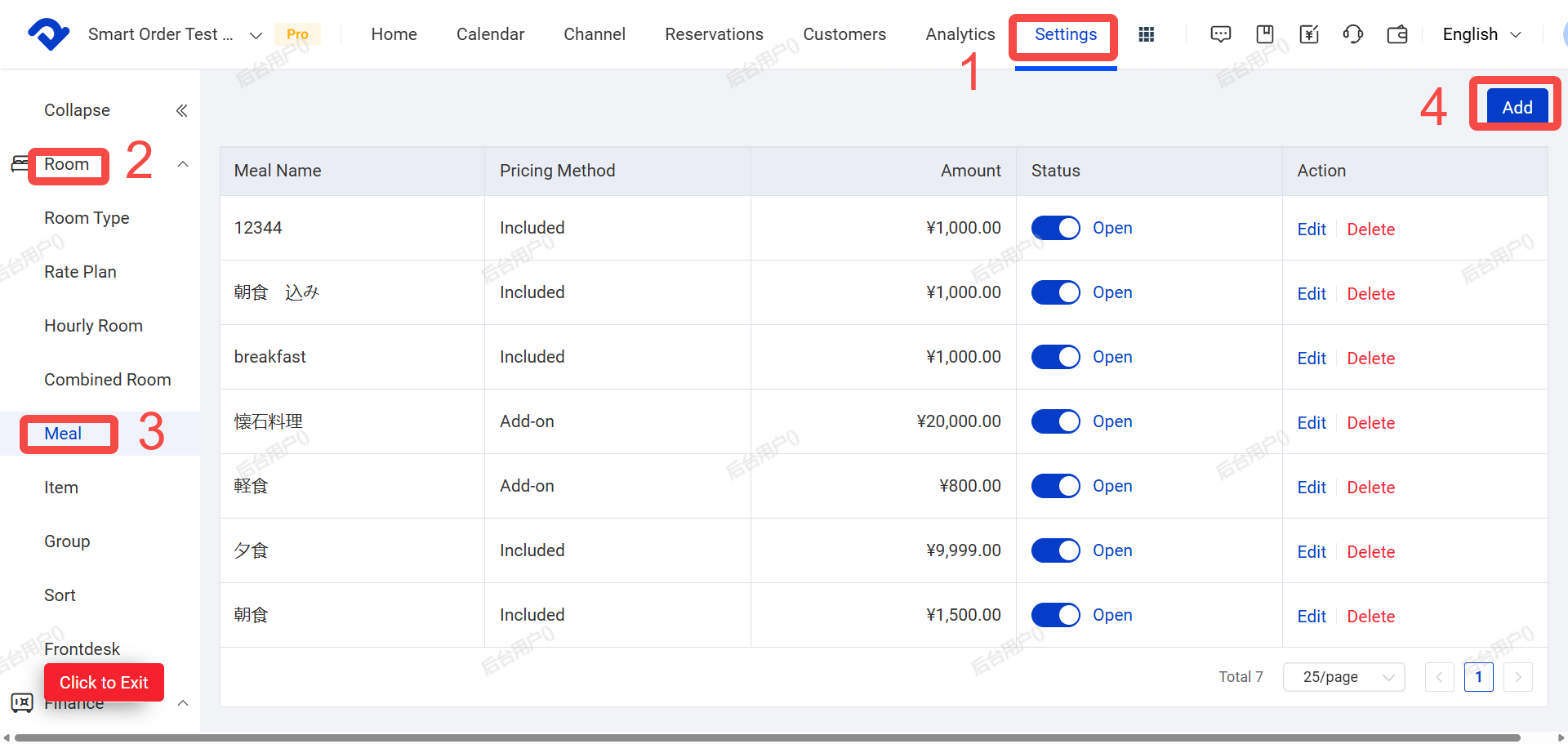This screenshot has width=1568, height=744.
Task: Toggle status switch for 懐石料理
Action: click(x=1056, y=421)
